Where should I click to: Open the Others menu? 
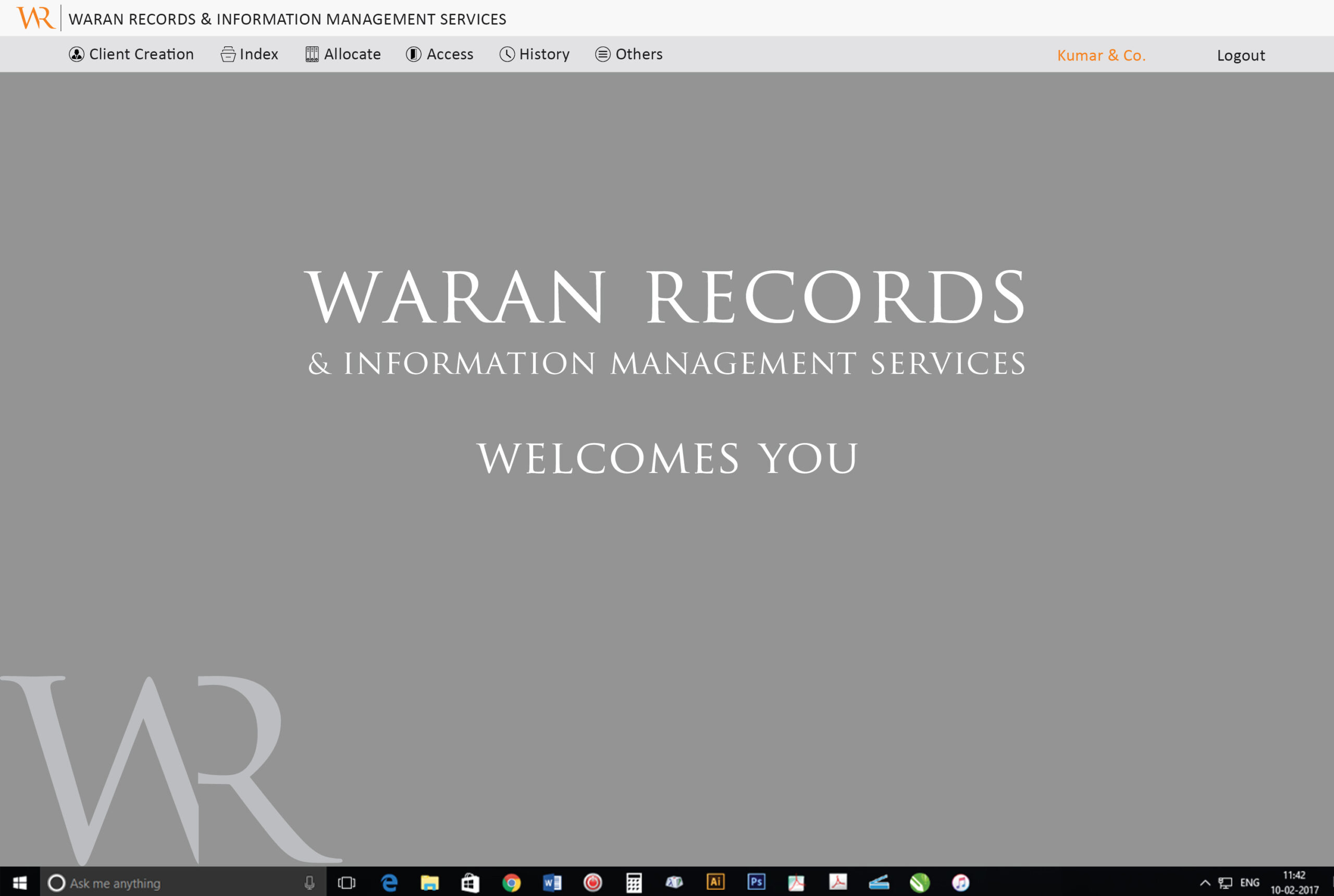click(x=629, y=54)
